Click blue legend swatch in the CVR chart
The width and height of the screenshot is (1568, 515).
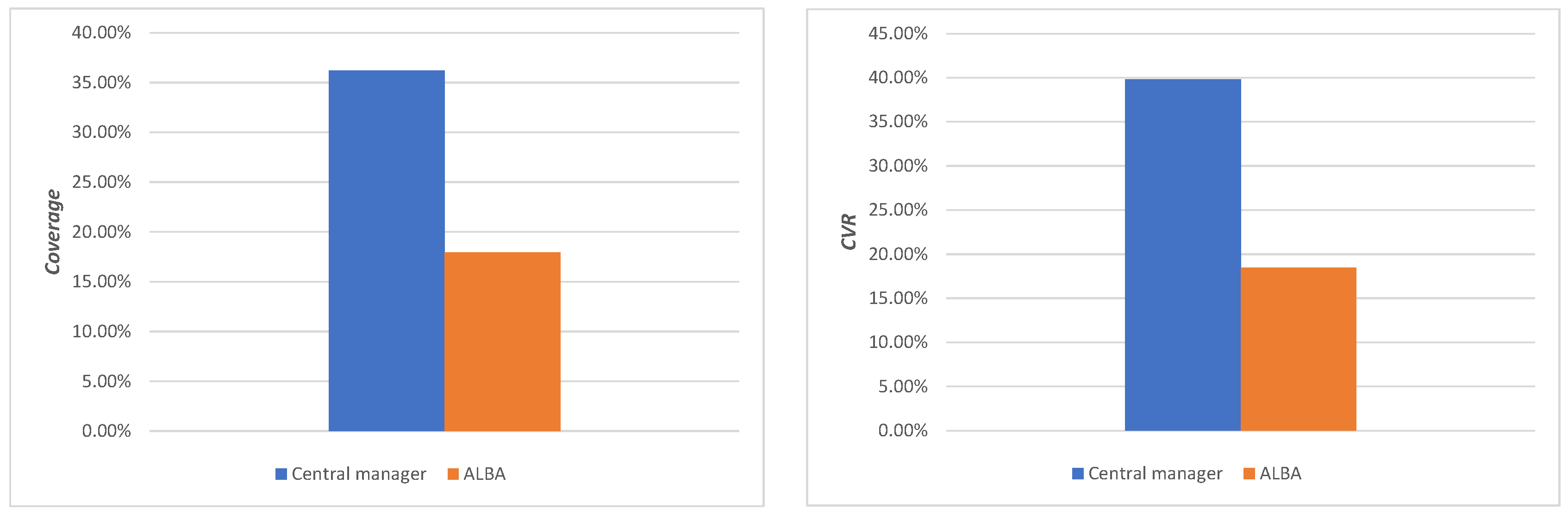tap(1077, 473)
